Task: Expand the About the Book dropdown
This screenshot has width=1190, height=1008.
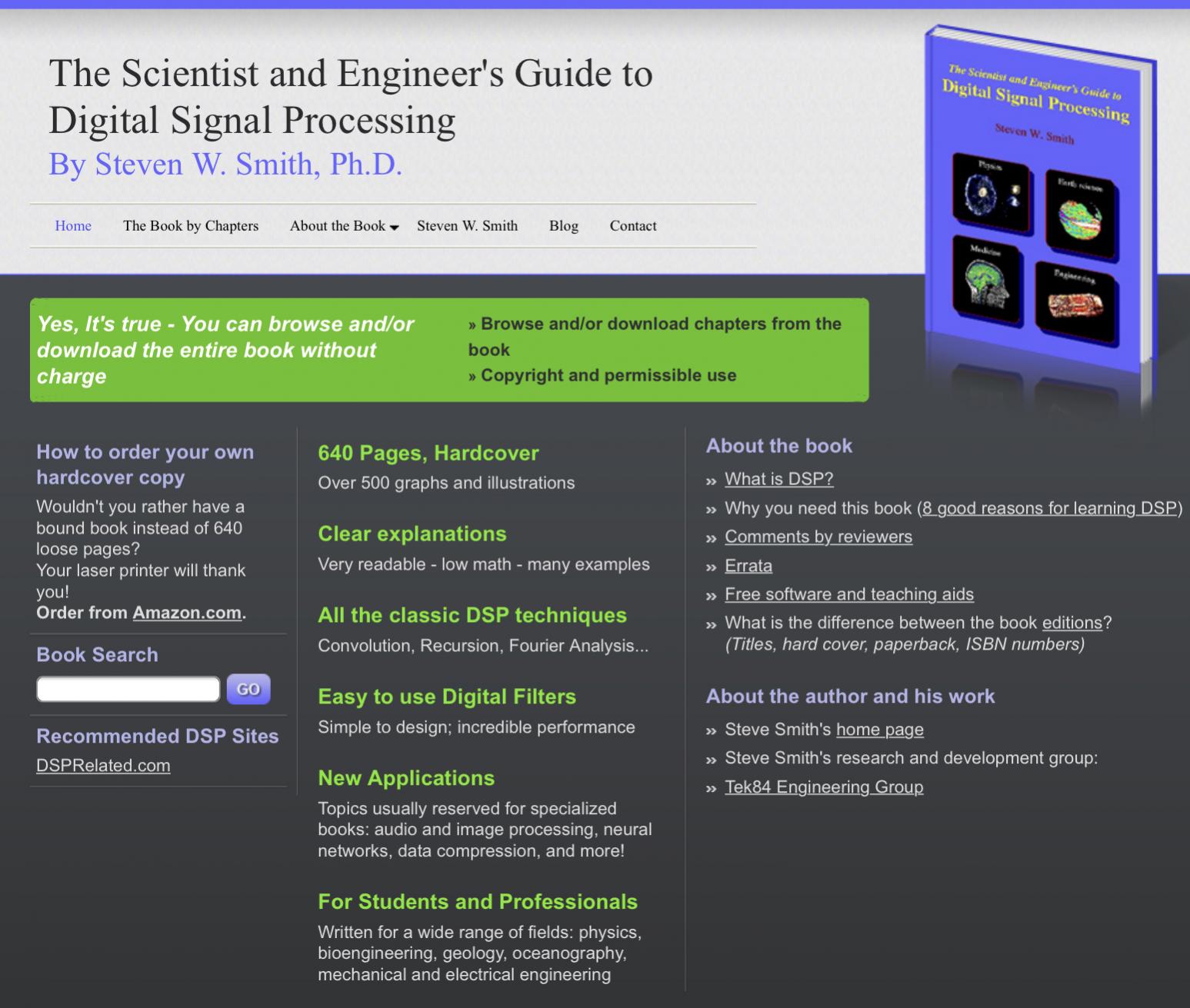Action: [x=344, y=225]
